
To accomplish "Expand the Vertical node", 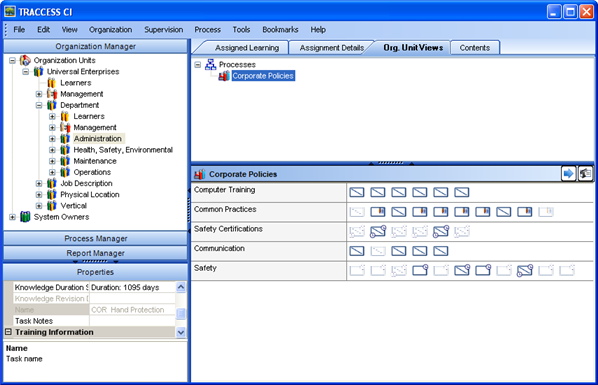I will [39, 206].
